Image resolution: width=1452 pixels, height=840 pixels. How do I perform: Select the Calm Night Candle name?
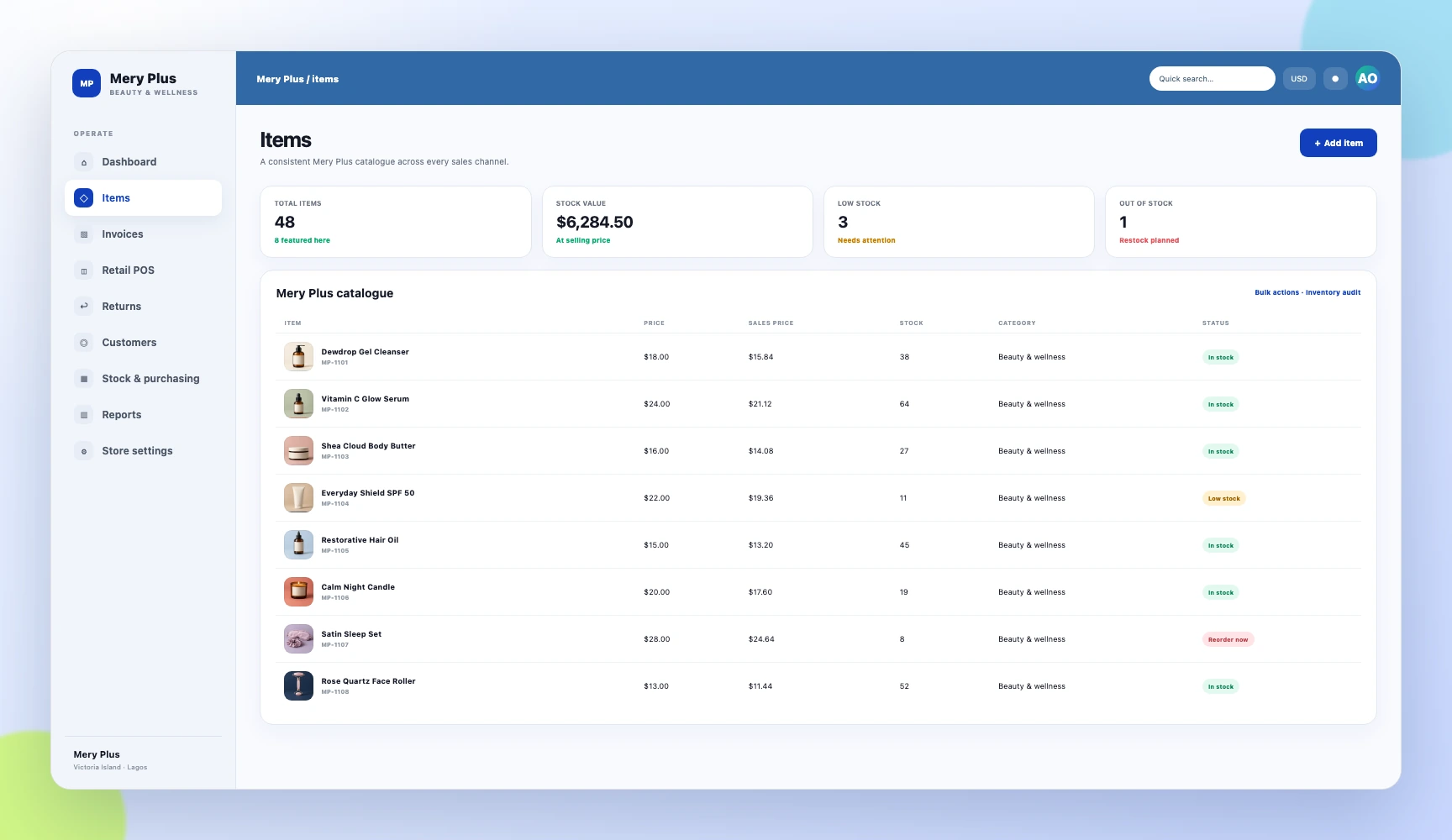pyautogui.click(x=358, y=587)
